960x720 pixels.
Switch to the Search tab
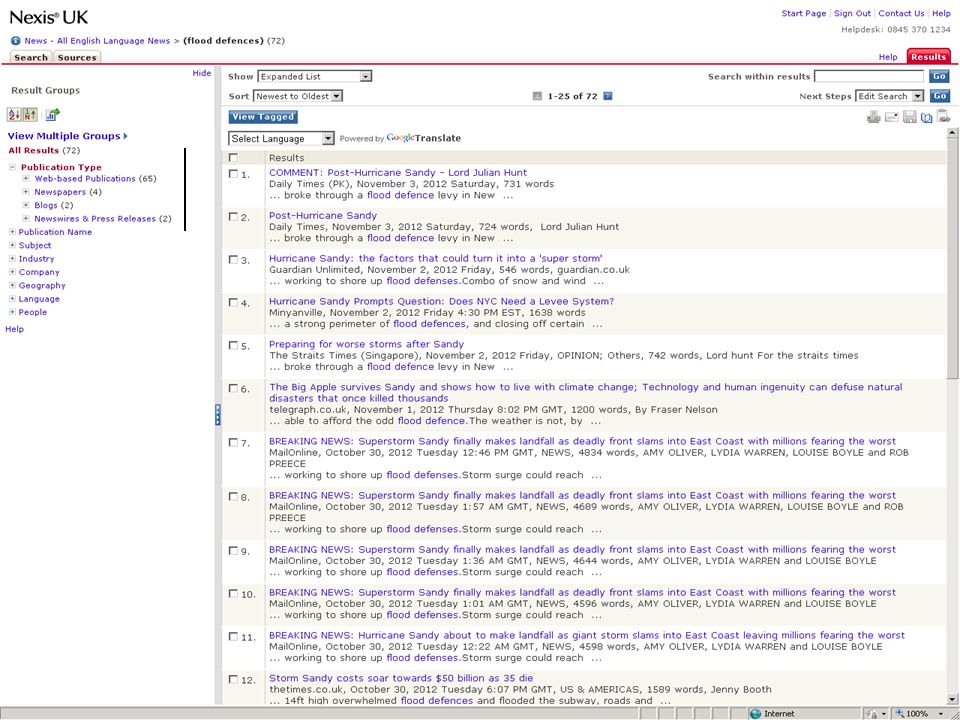pyautogui.click(x=31, y=58)
